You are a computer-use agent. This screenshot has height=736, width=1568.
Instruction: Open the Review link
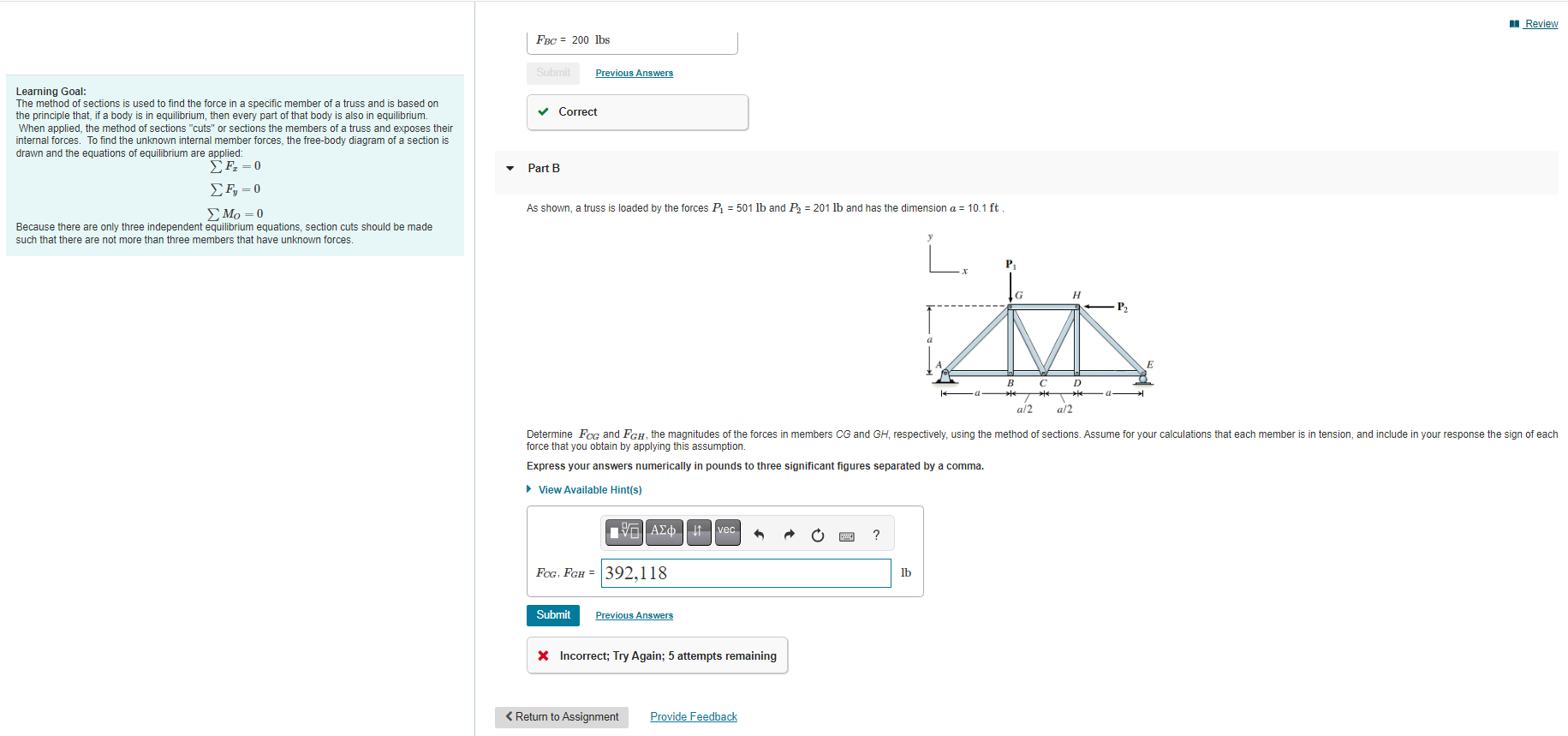click(1541, 24)
